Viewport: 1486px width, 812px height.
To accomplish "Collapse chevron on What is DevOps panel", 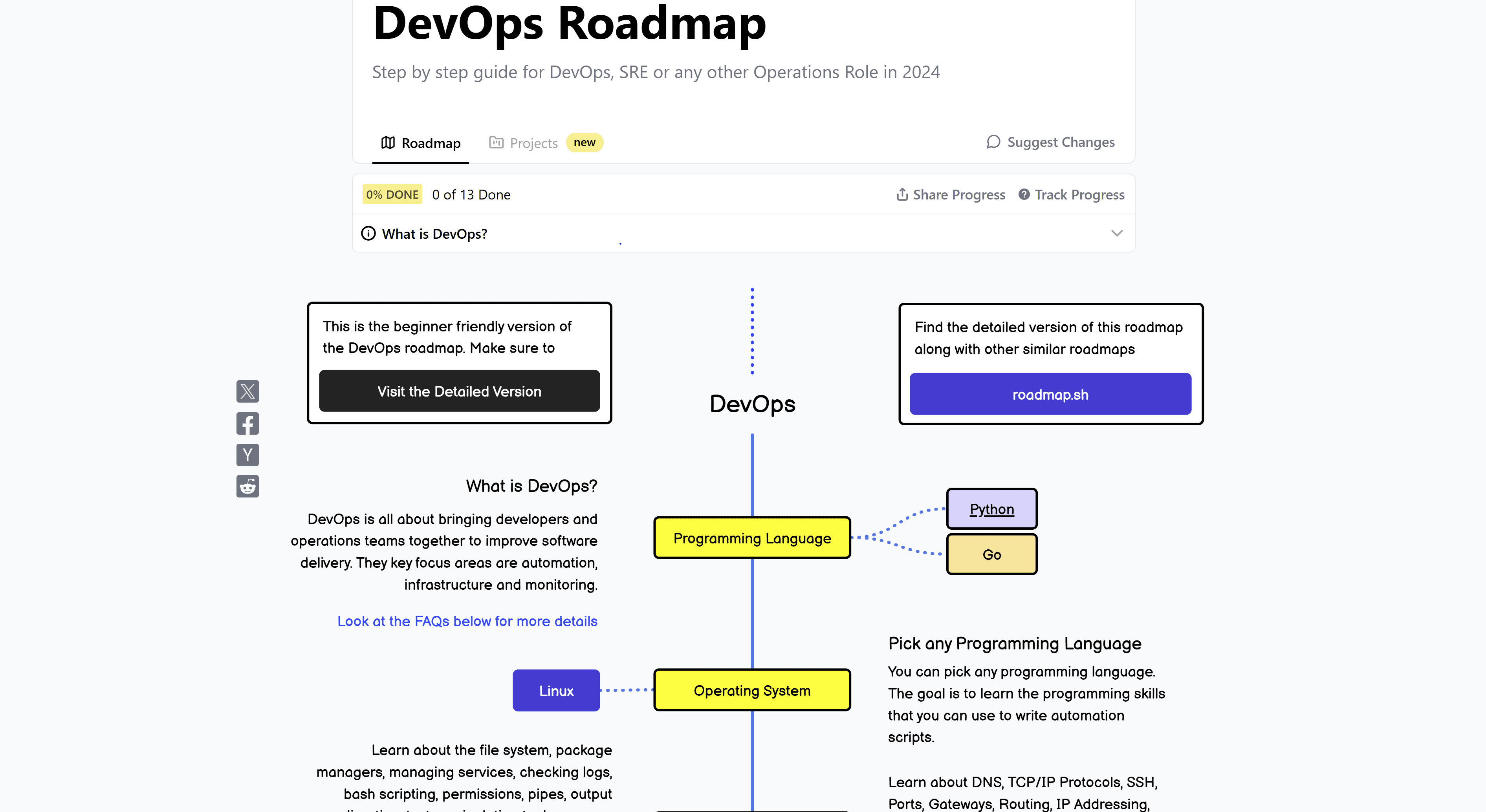I will click(x=1117, y=233).
